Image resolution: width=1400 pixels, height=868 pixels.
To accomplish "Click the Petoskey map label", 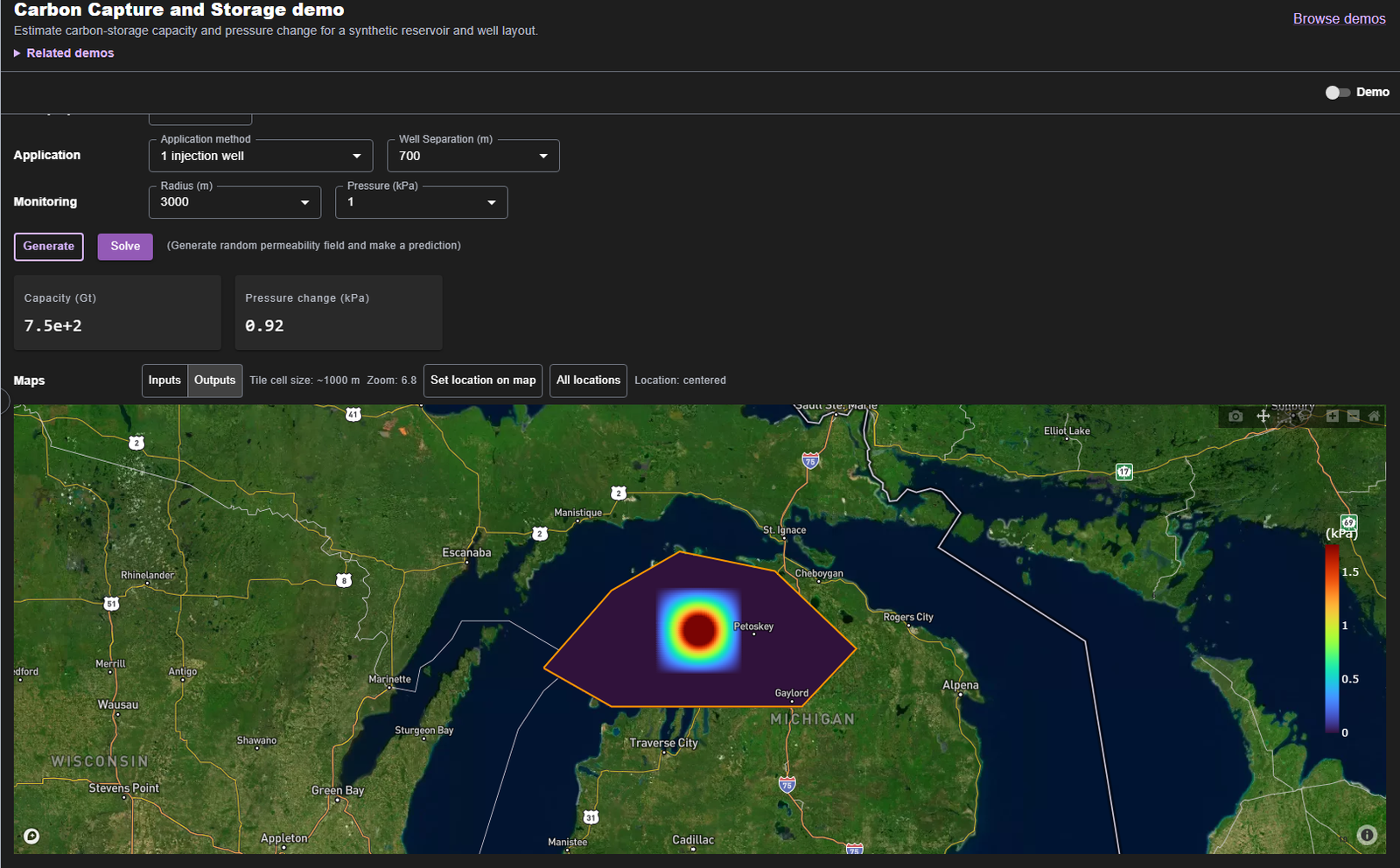I will pyautogui.click(x=753, y=626).
